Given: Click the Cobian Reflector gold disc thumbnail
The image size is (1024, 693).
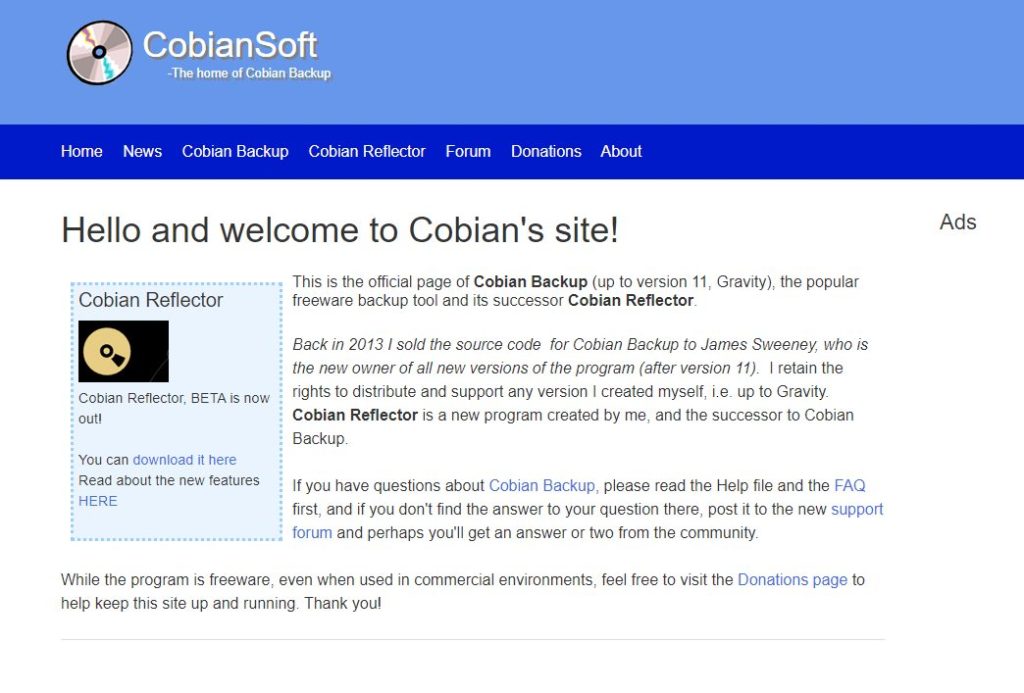Looking at the screenshot, I should 123,351.
